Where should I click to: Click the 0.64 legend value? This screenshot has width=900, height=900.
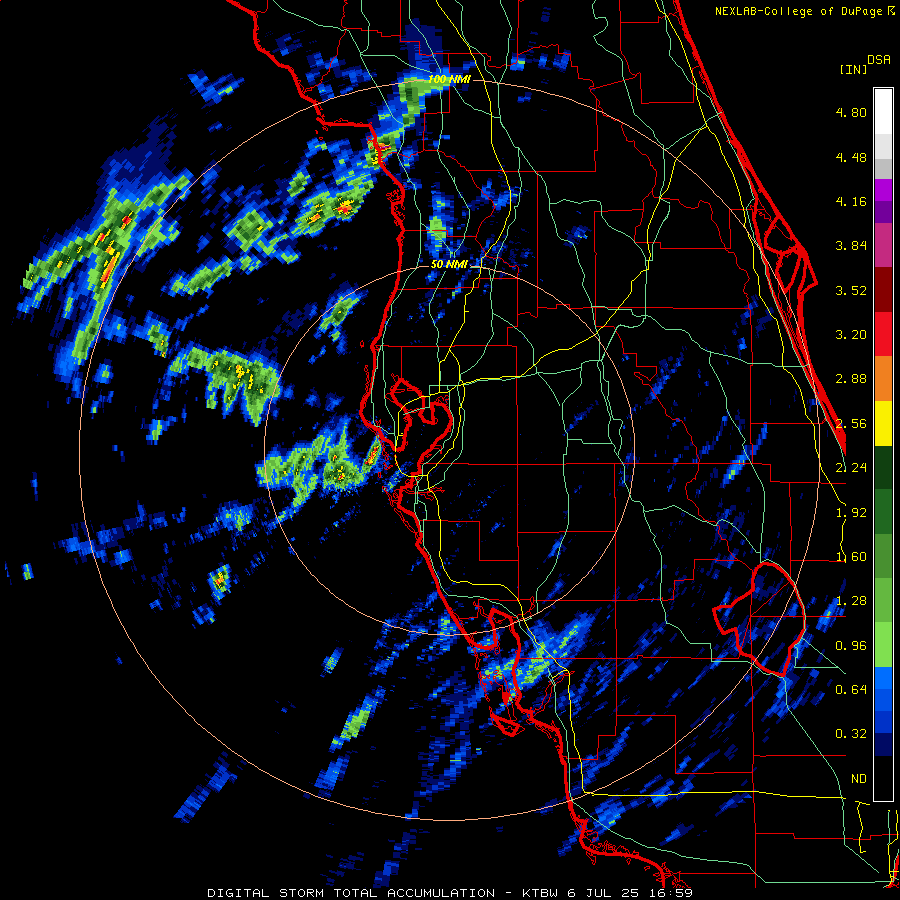point(851,690)
